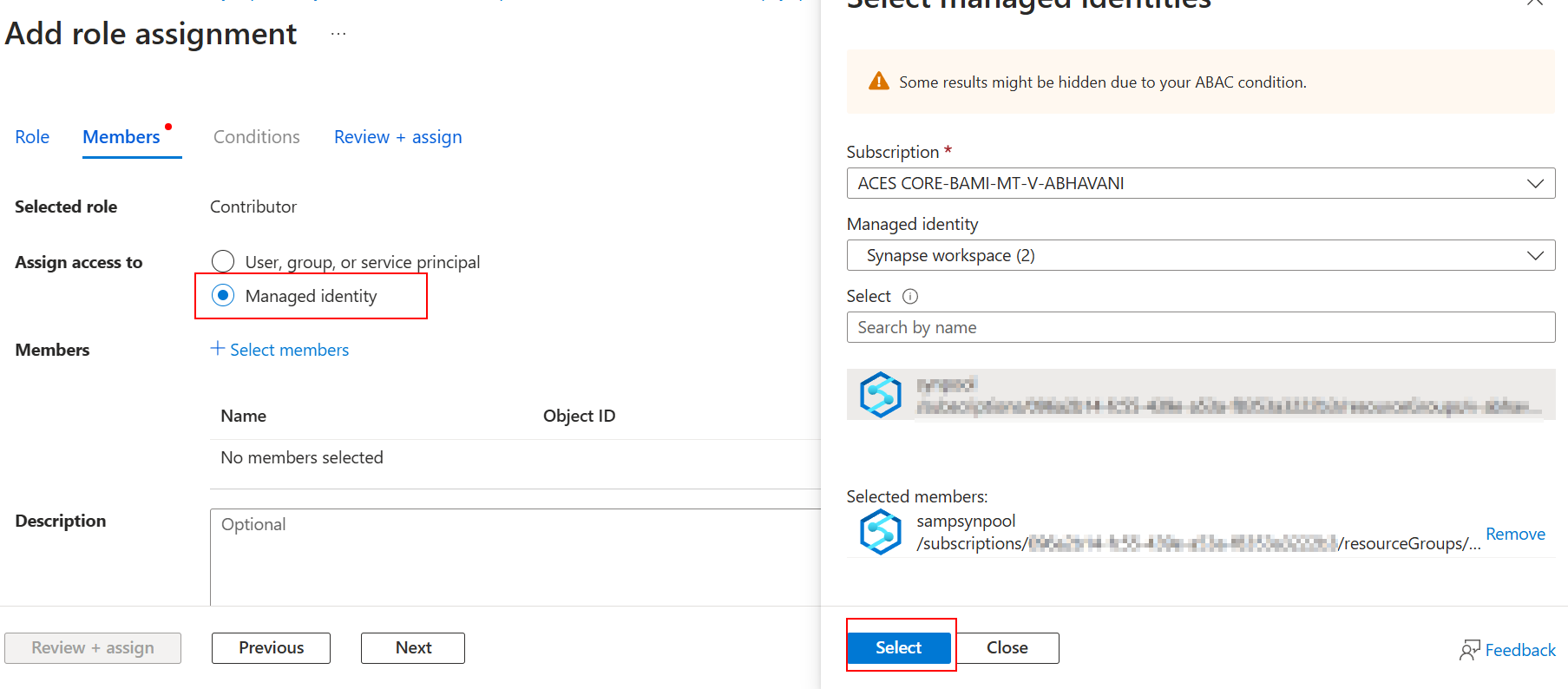Click the sampsynpool selected member name
Viewport: 1568px width, 689px height.
966,521
